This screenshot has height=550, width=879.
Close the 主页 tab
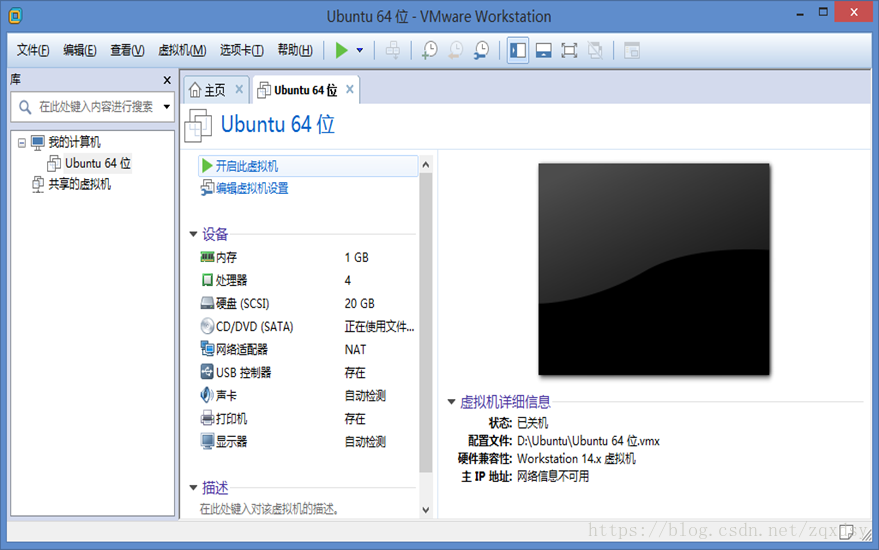coord(239,89)
